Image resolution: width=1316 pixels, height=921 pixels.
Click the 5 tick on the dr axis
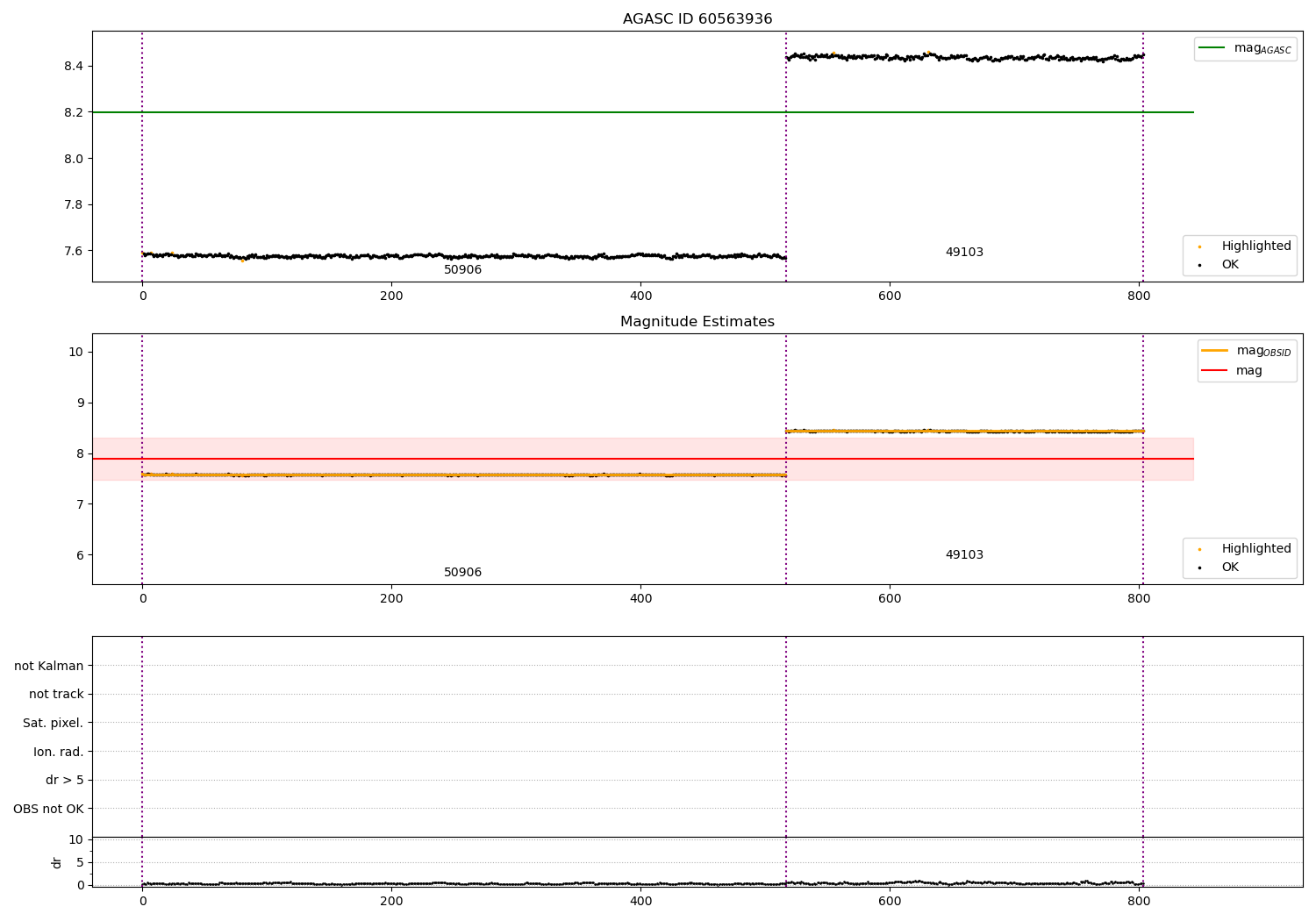81,862
